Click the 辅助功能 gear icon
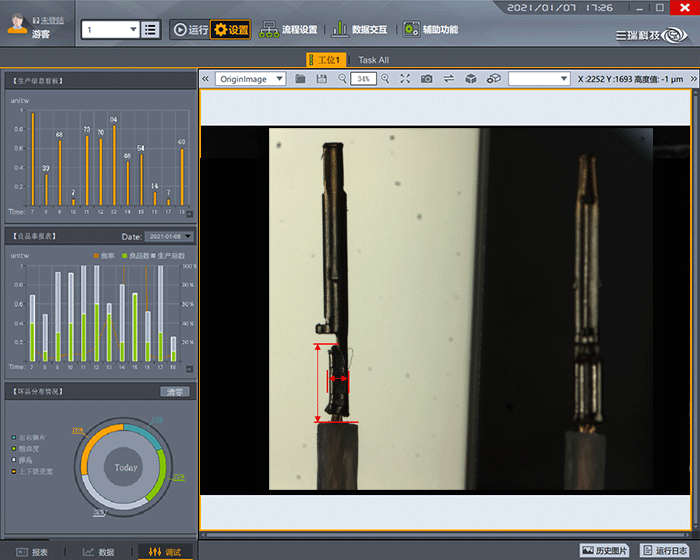Viewport: 700px width, 560px height. [412, 29]
